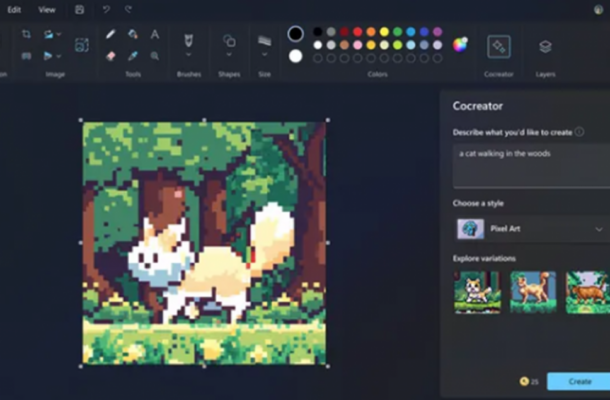
Task: Pick the pink swatch in second row
Action: point(358,45)
